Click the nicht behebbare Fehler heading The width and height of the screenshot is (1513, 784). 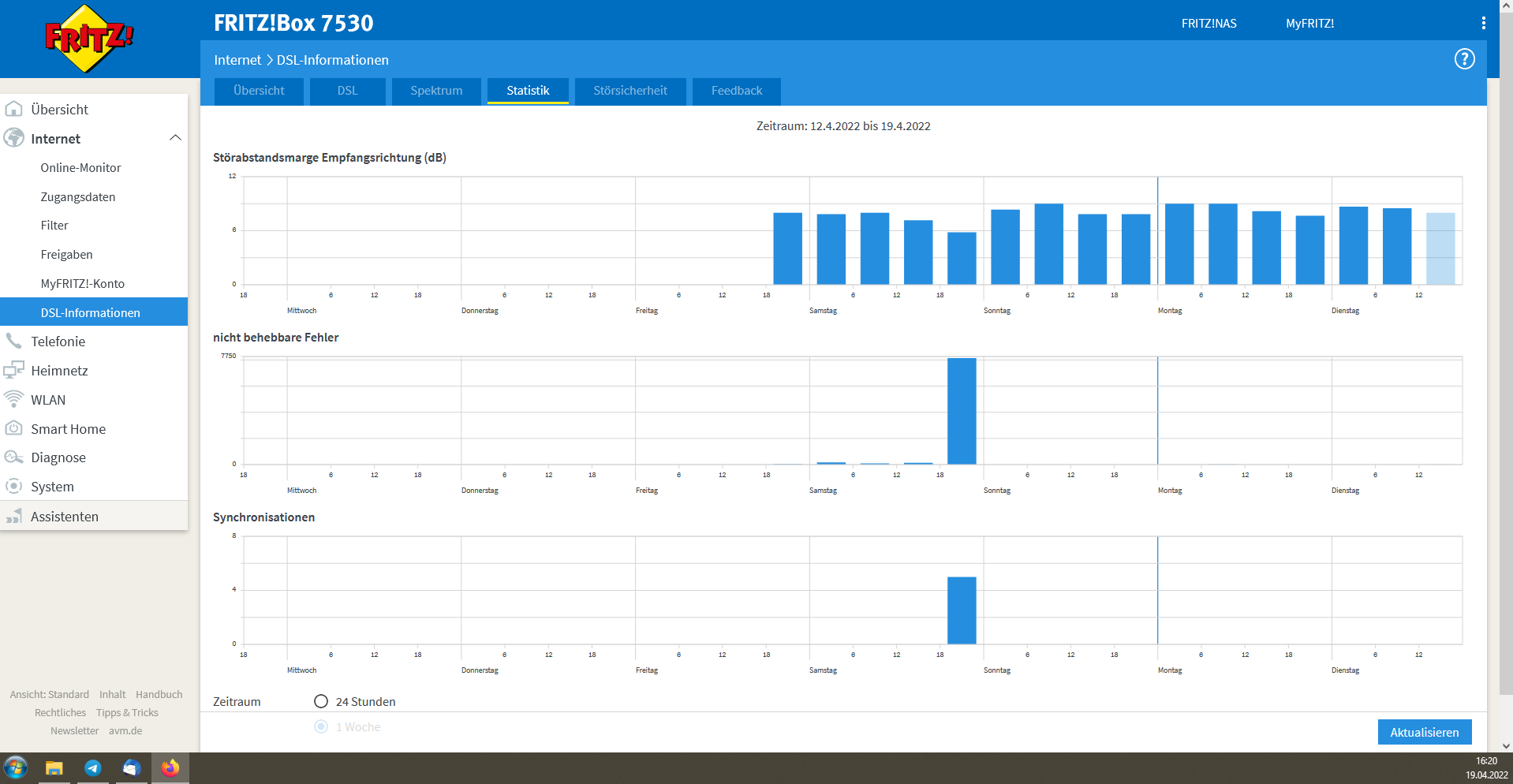pos(275,337)
